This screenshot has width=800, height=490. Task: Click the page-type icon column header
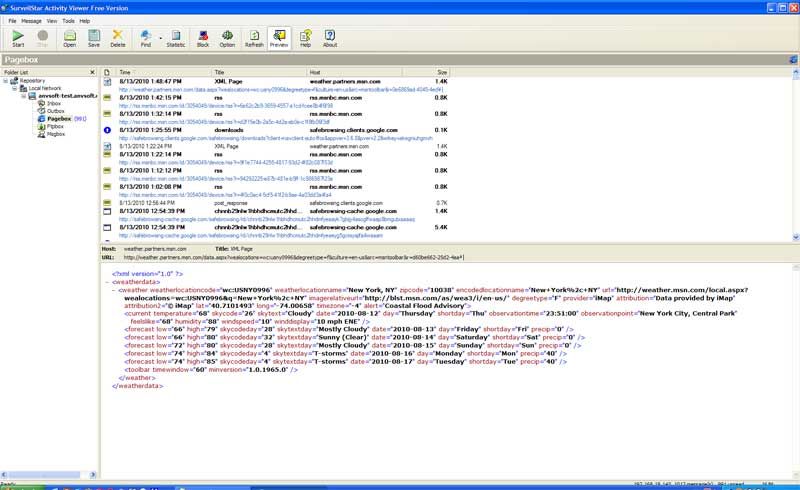tap(107, 72)
